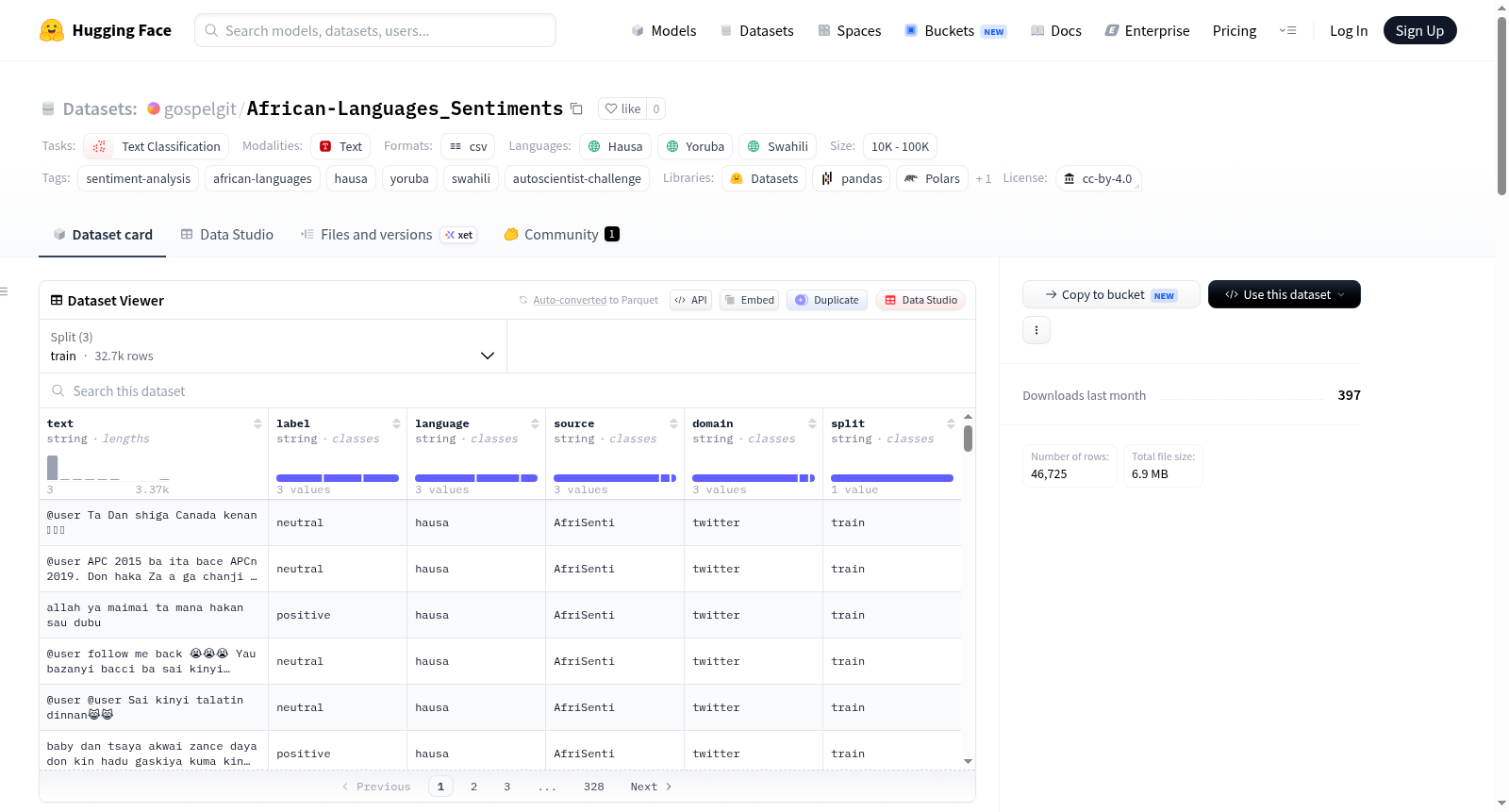1509x812 pixels.
Task: Jump to page 328
Action: pyautogui.click(x=593, y=787)
